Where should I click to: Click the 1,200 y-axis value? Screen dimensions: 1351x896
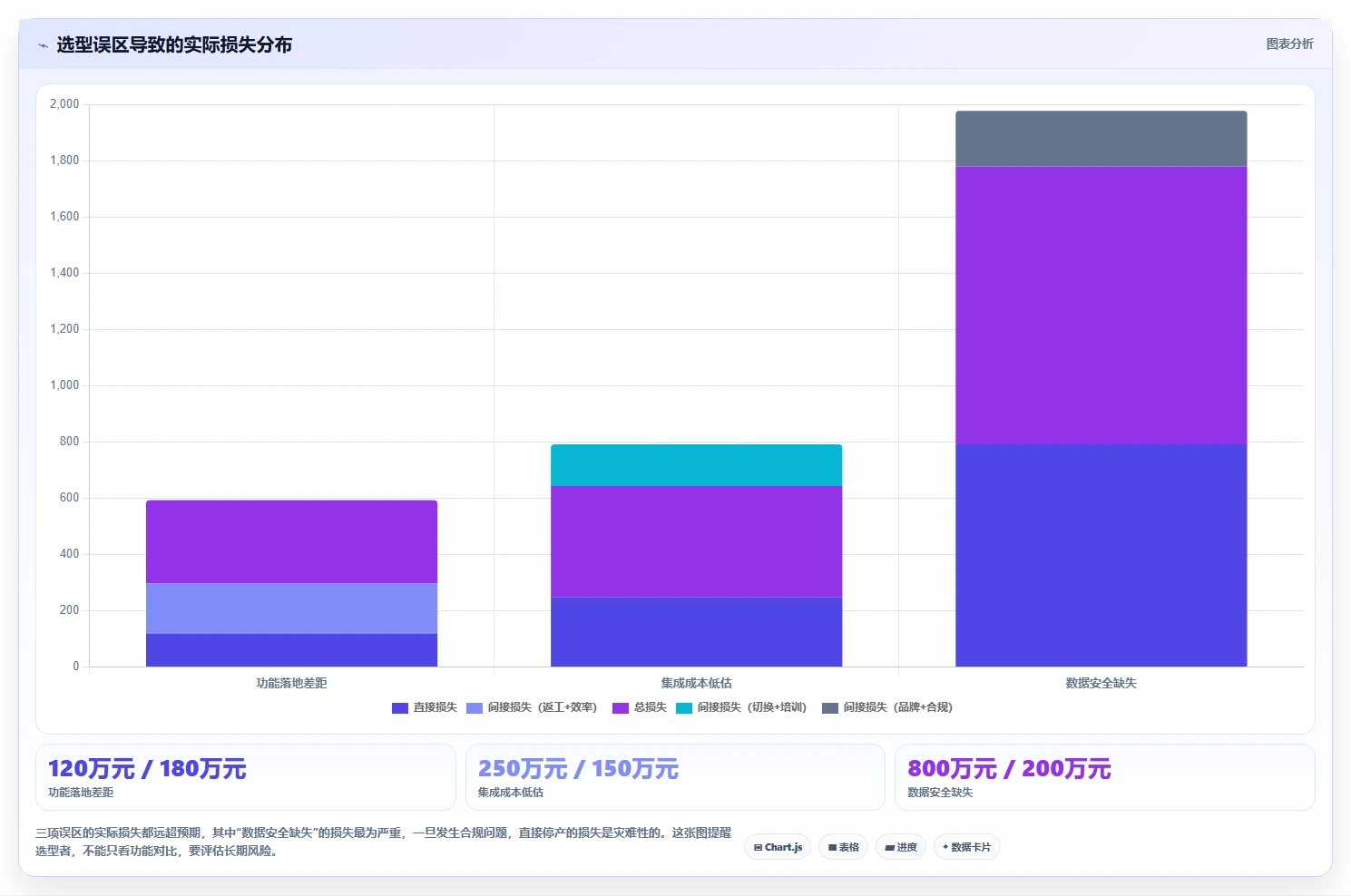pos(64,329)
